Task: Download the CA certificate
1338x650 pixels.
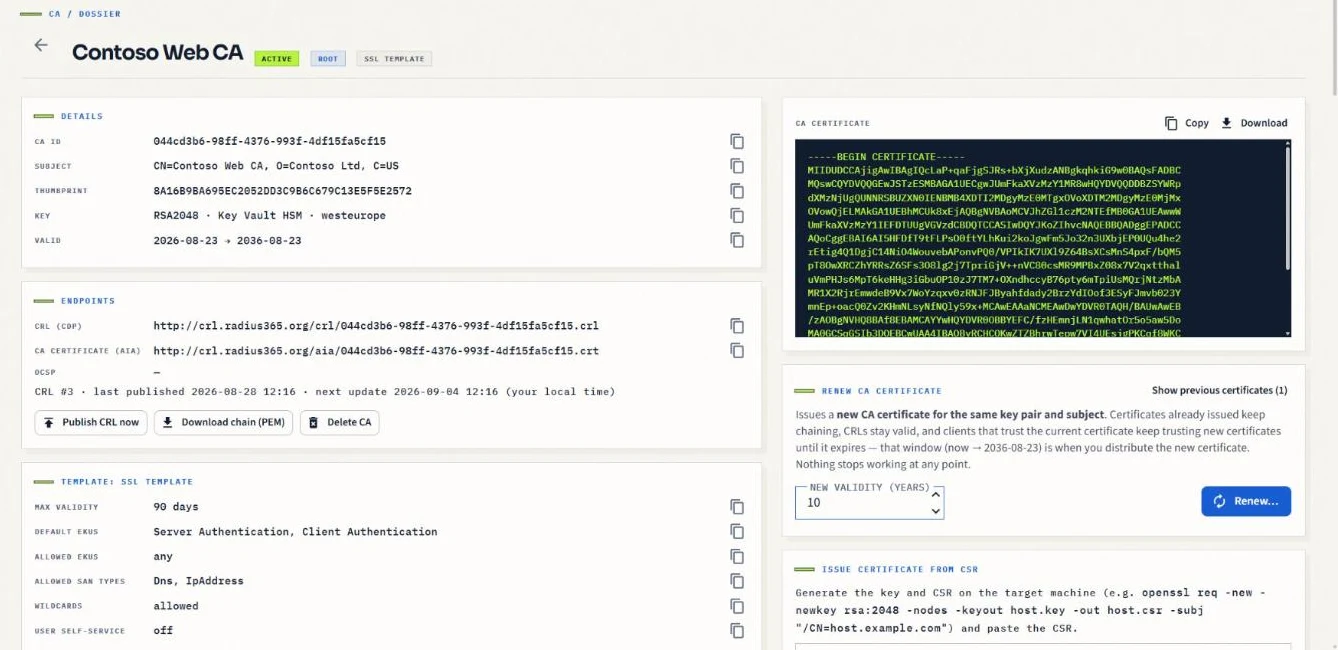Action: coord(1254,123)
